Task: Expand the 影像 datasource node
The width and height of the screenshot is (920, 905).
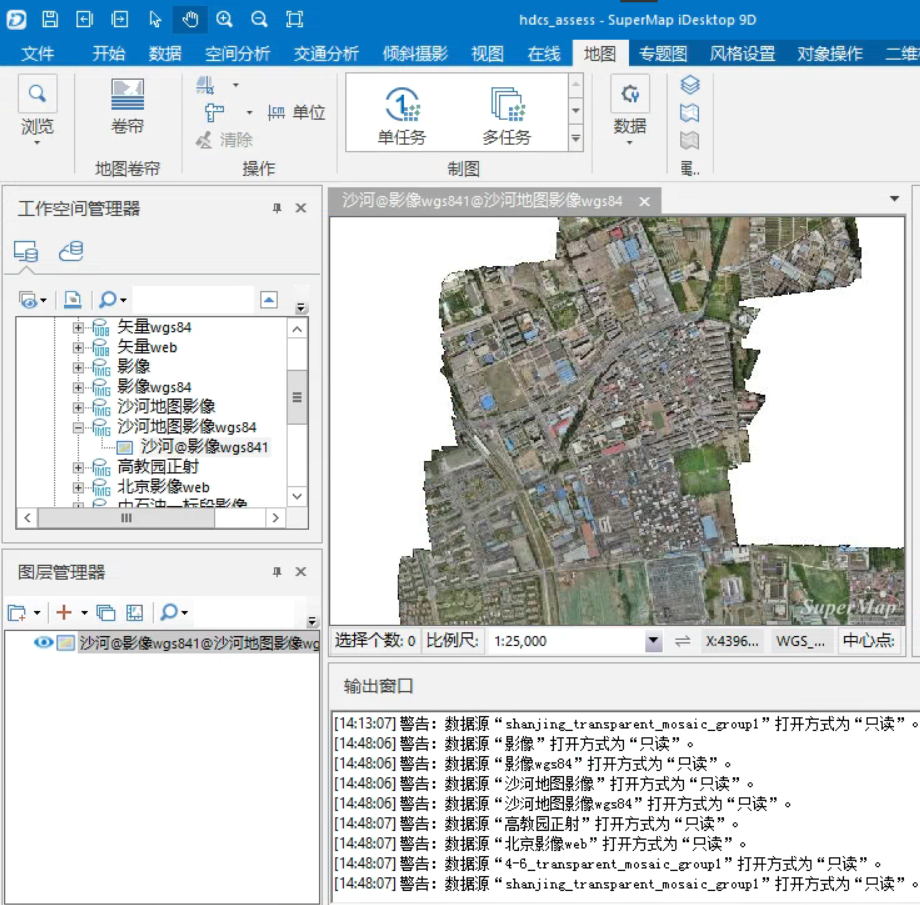Action: point(77,367)
